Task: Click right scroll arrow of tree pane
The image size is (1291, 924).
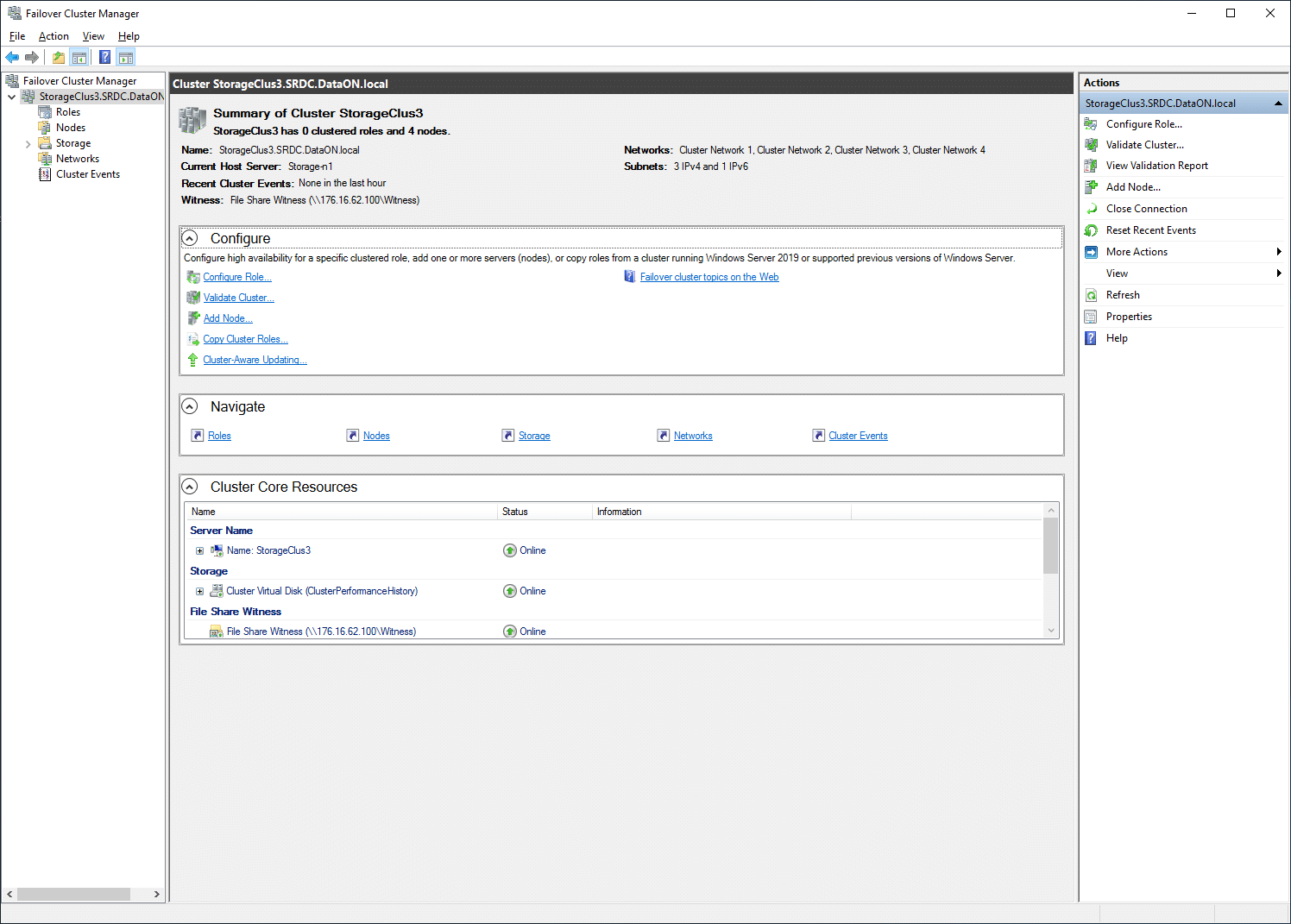Action: tap(156, 895)
